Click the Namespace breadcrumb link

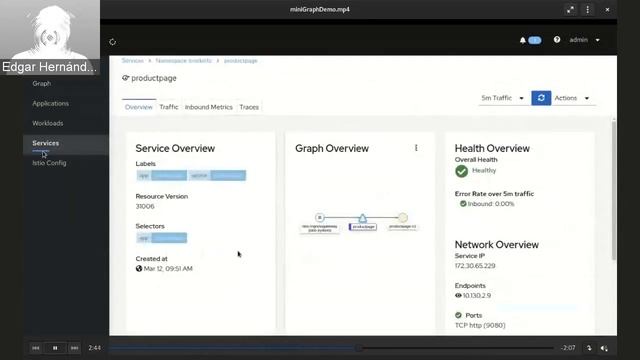tap(184, 60)
